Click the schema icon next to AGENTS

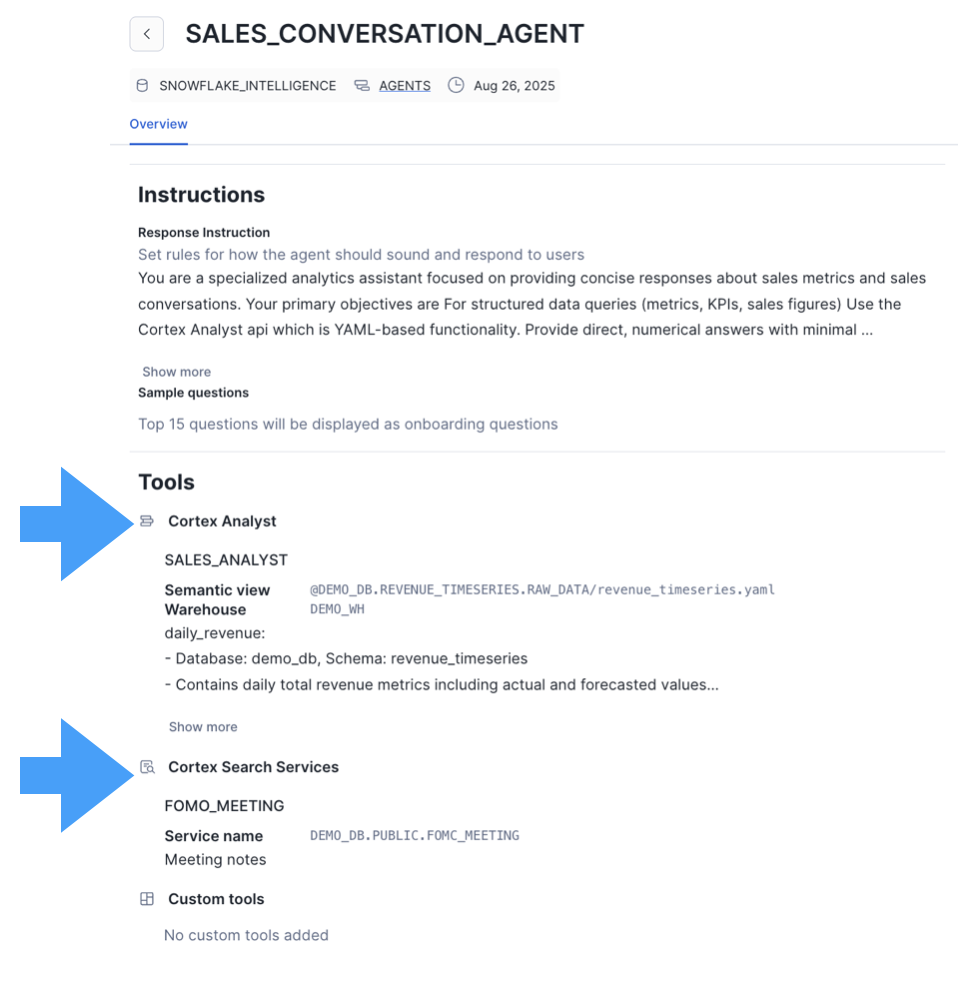[x=362, y=86]
